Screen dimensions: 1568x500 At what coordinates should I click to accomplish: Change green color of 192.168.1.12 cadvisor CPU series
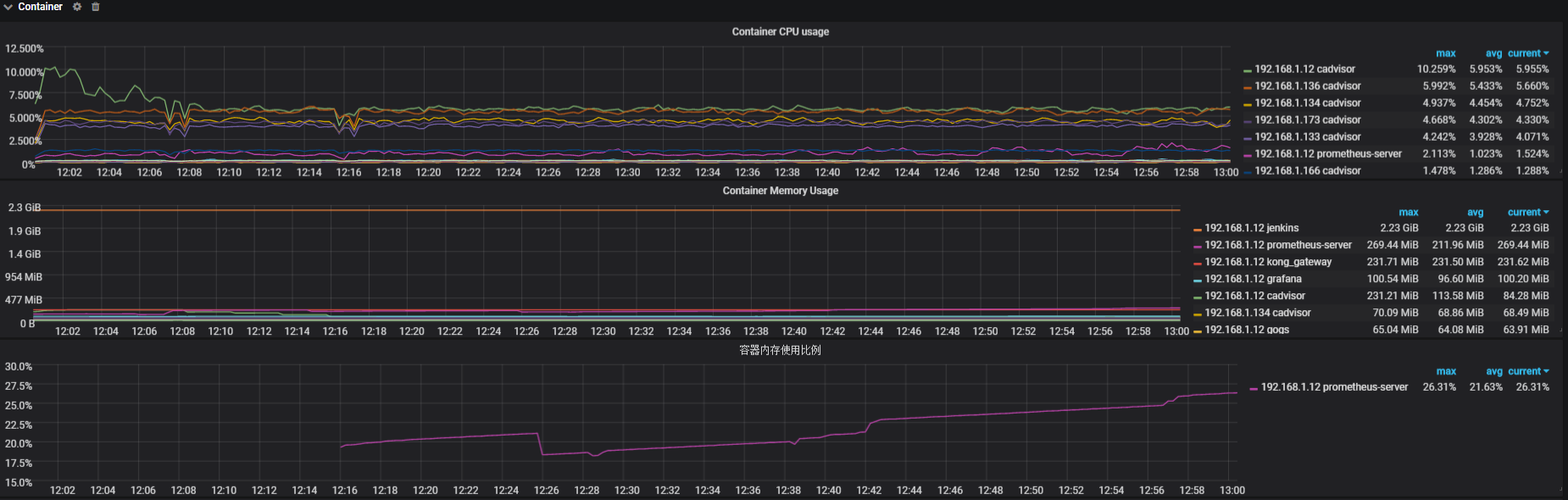coord(1248,70)
